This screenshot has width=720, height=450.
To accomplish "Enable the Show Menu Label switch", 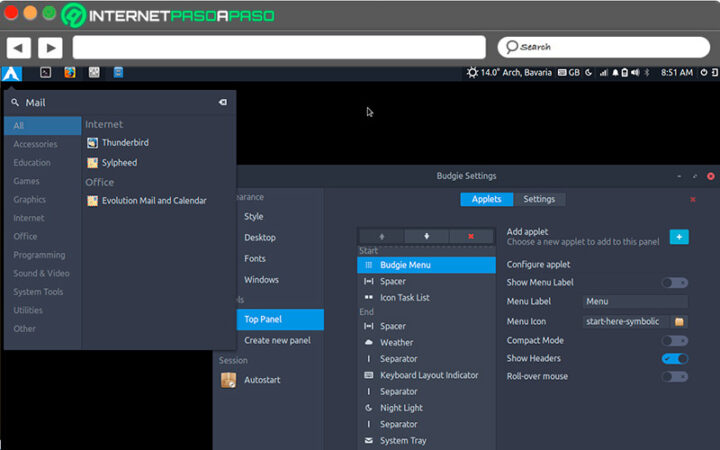I will 675,283.
